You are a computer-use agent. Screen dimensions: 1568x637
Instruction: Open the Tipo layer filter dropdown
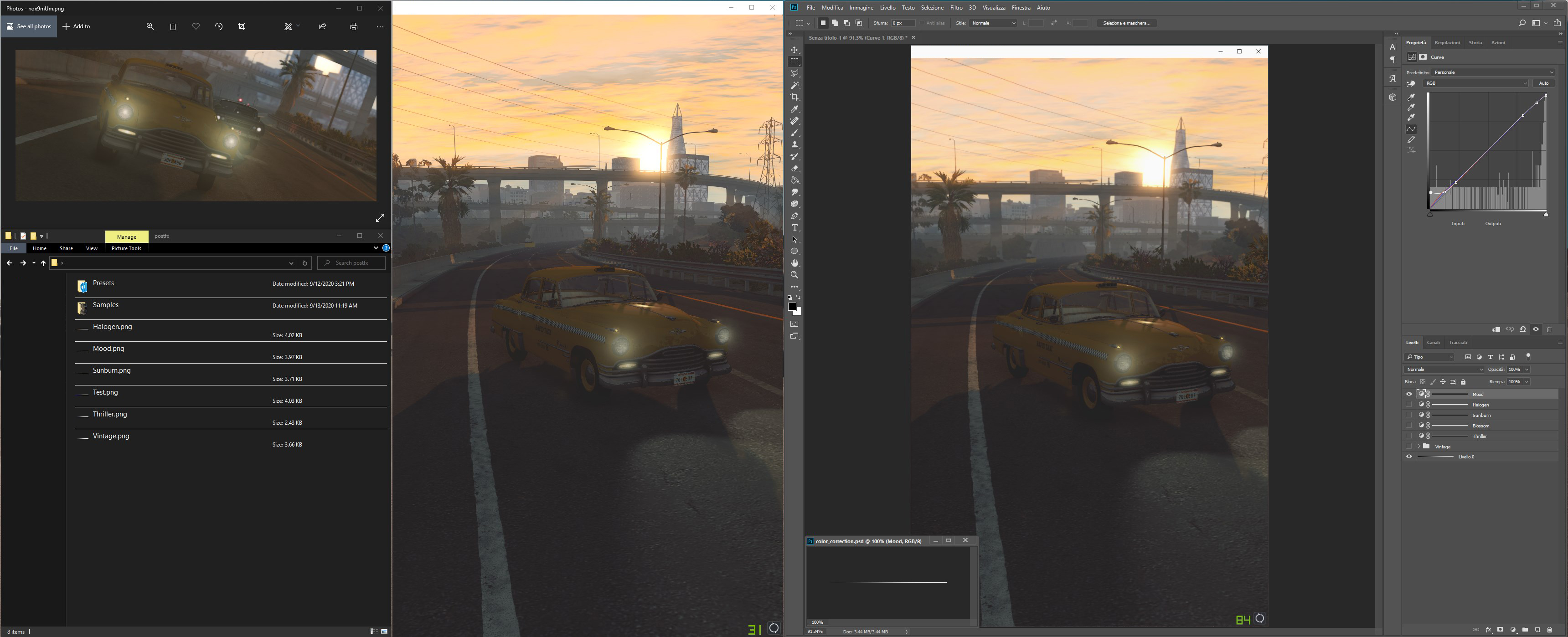click(1430, 357)
